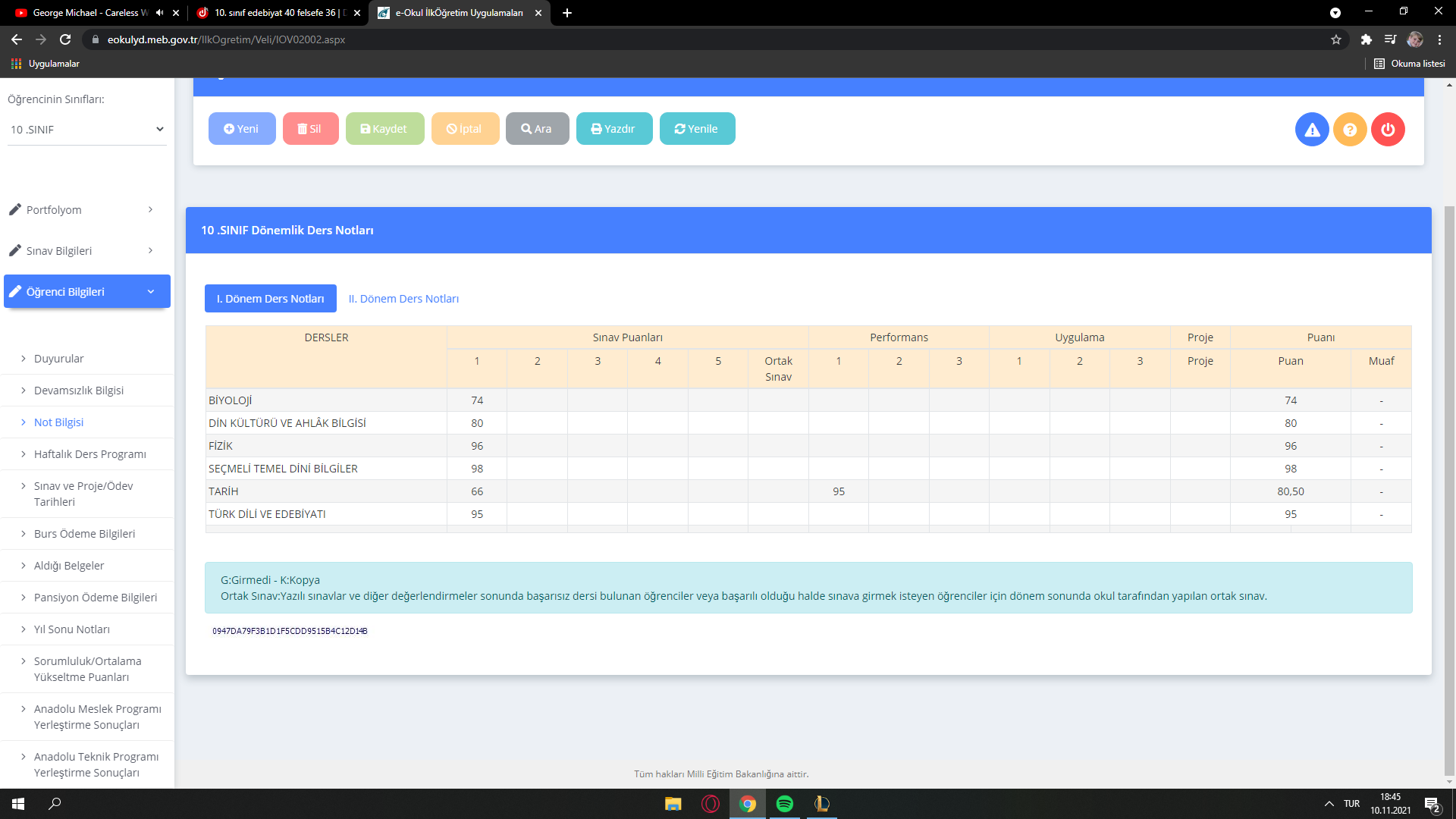Open Sınav ve Proje/Ödev Tarihleri
Image resolution: width=1456 pixels, height=819 pixels.
[83, 494]
